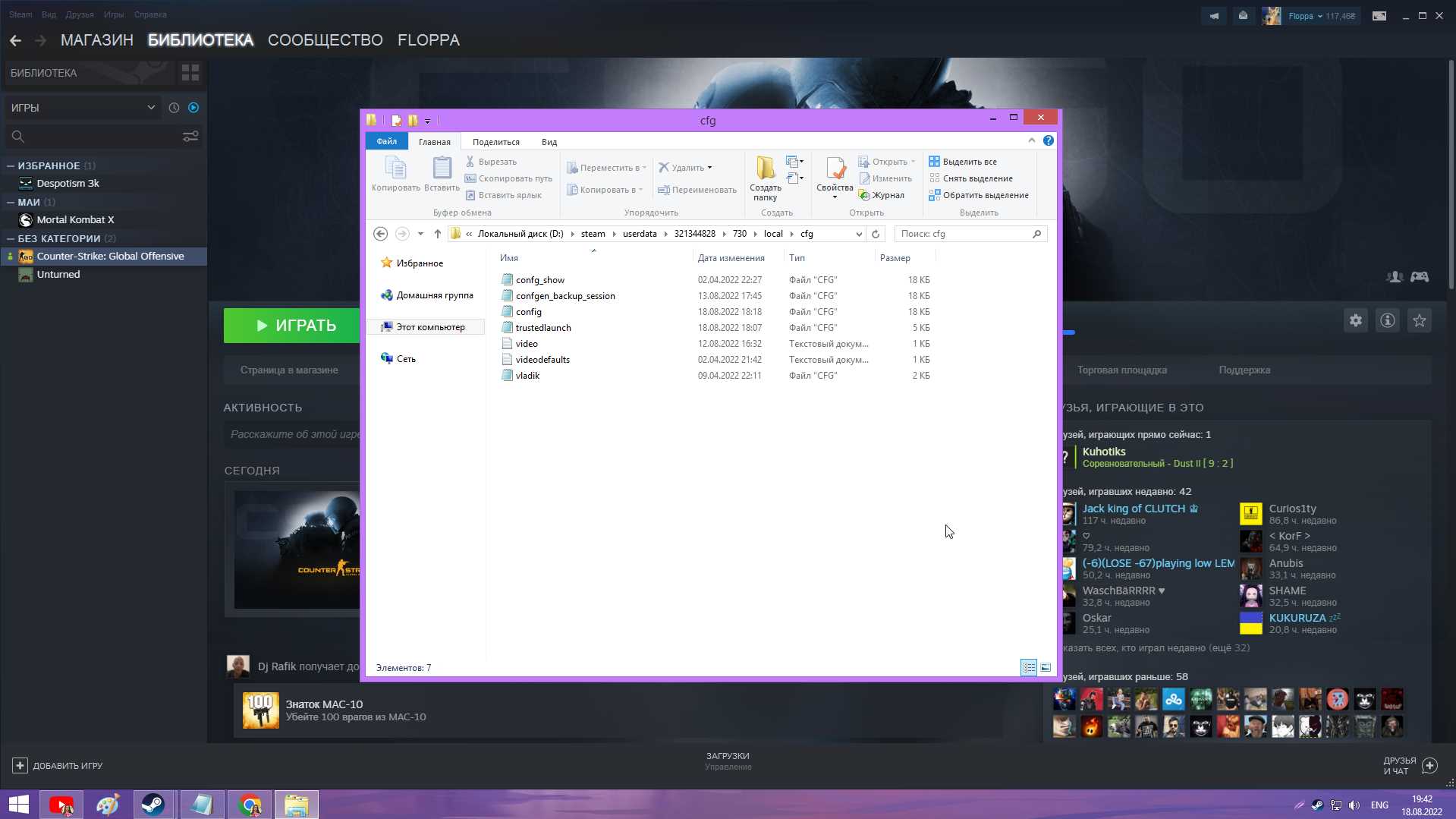Click Вставить paste icon in Explorer ribbon
Viewport: 1456px width, 819px height.
click(x=442, y=174)
